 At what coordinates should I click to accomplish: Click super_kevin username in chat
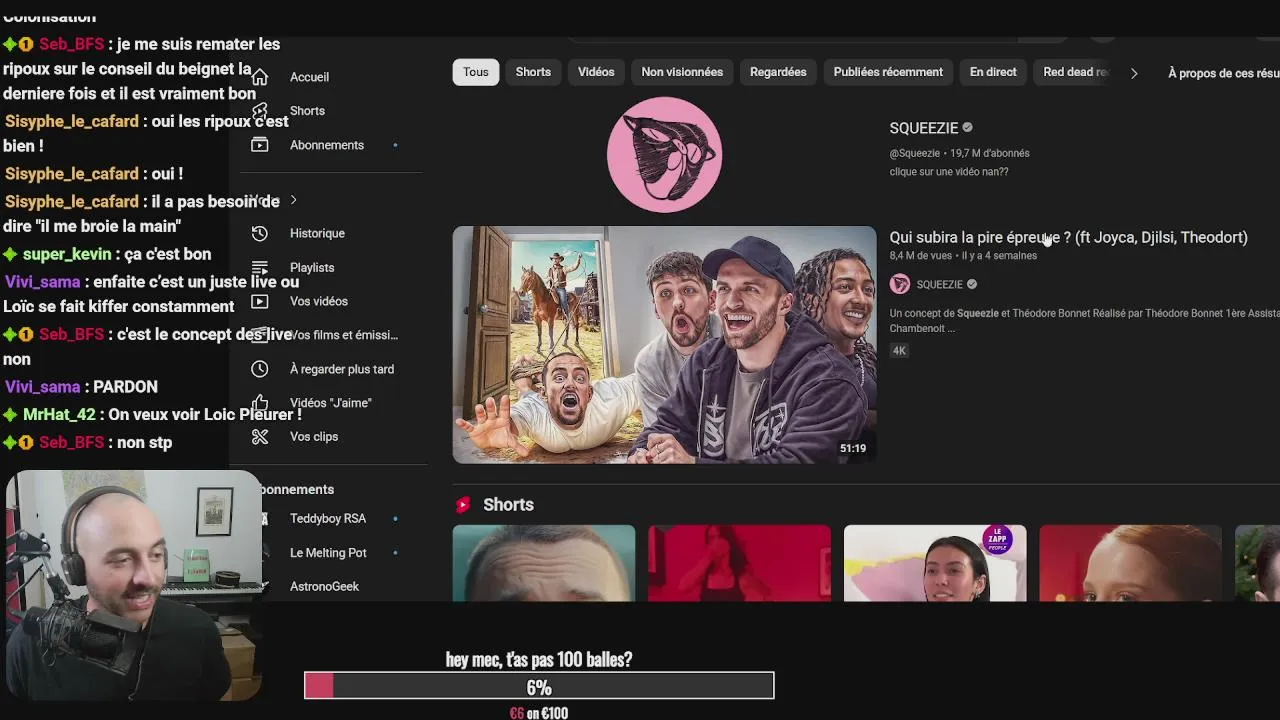coord(67,255)
